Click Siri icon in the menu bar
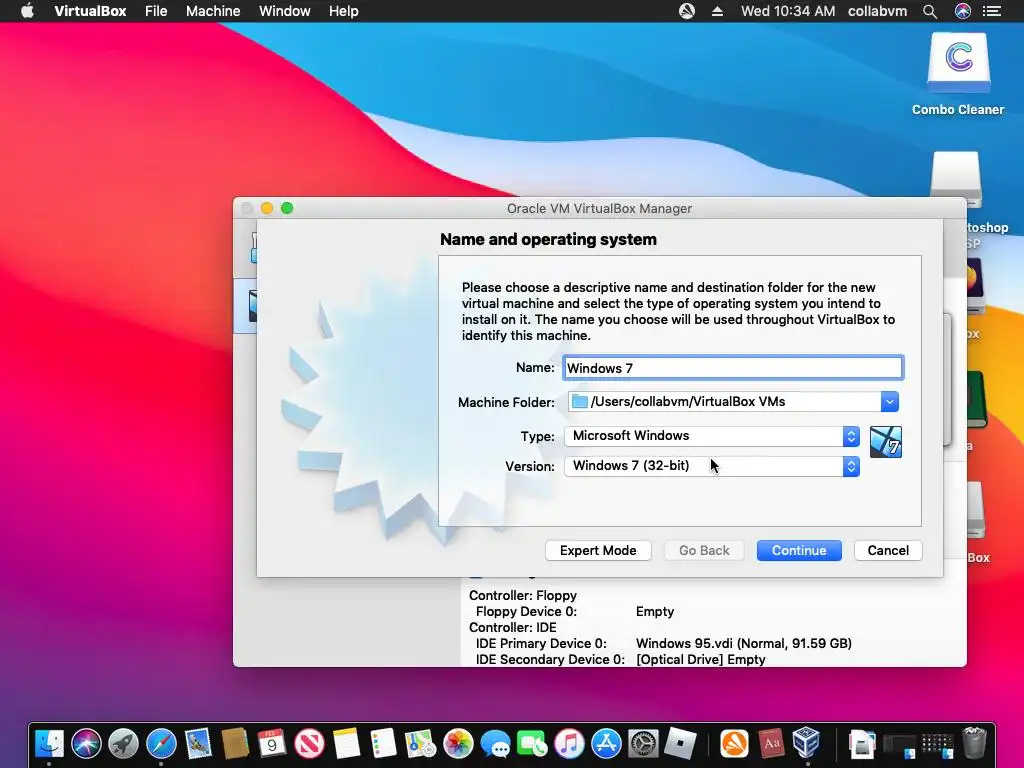Screen dimensions: 1024x768 point(963,11)
